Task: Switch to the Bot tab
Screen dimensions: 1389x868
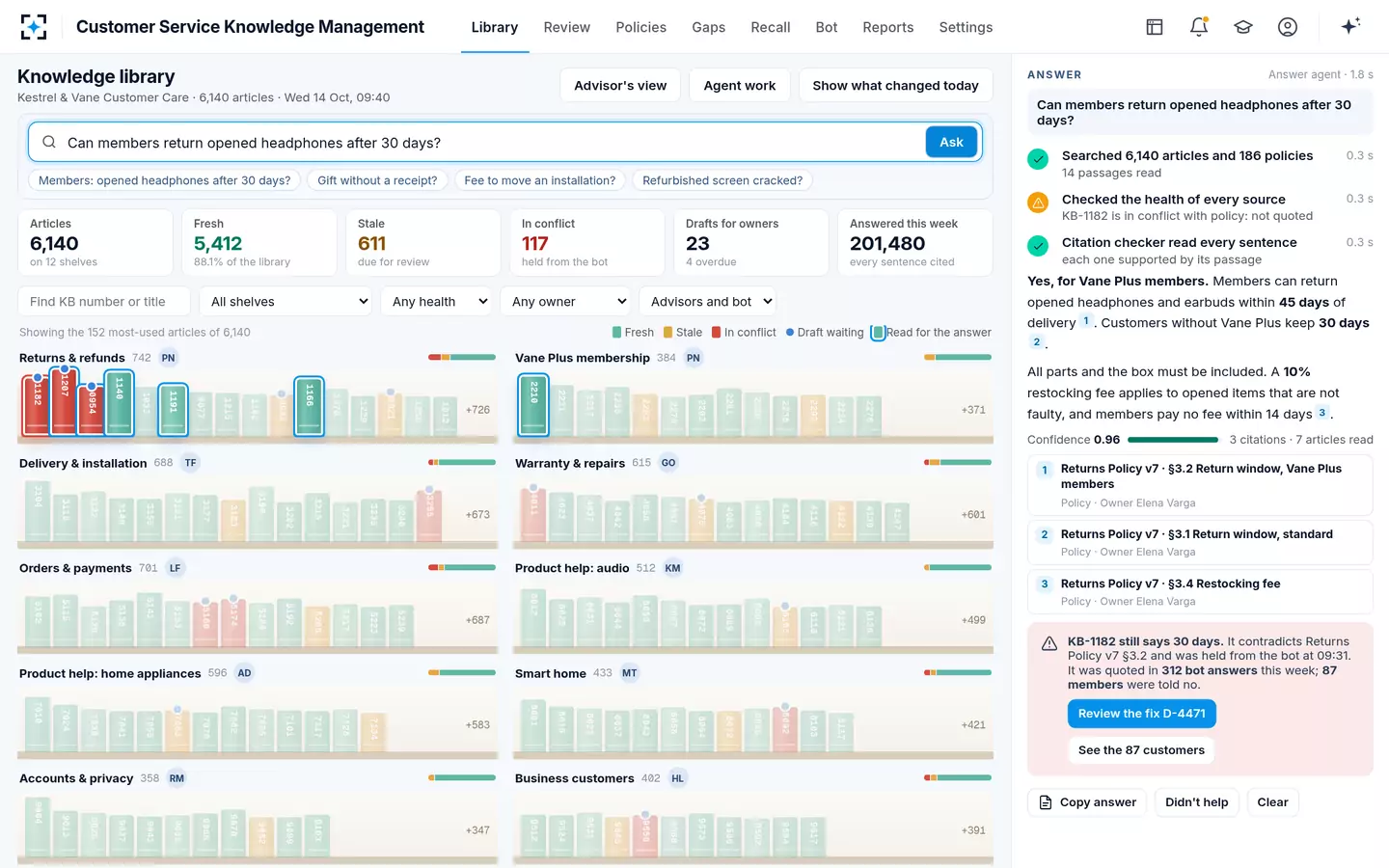Action: click(x=827, y=27)
